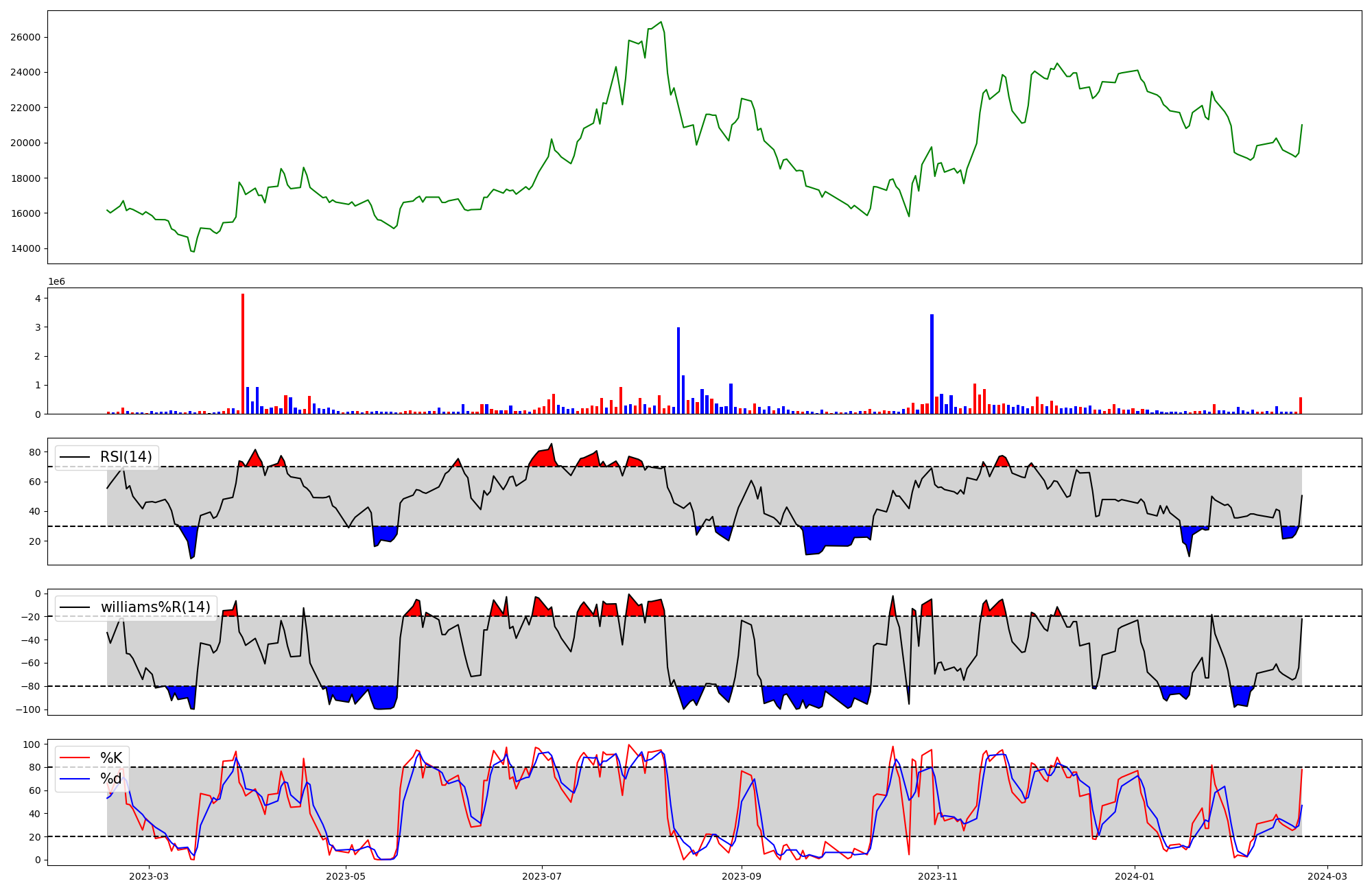1372x892 pixels.
Task: Click the price chart's highest peak
Action: tap(661, 22)
